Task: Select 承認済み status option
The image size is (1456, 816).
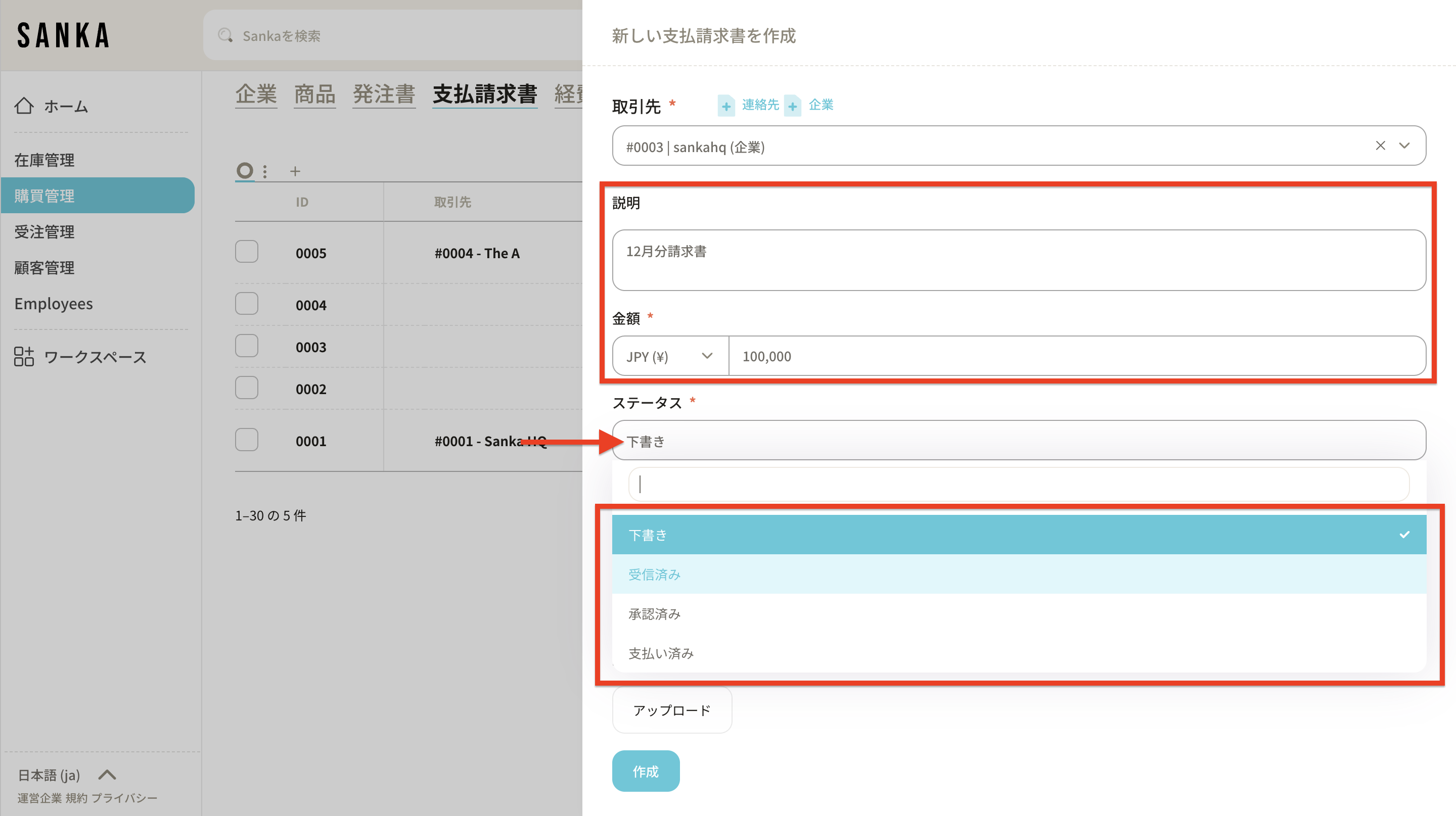Action: click(655, 614)
